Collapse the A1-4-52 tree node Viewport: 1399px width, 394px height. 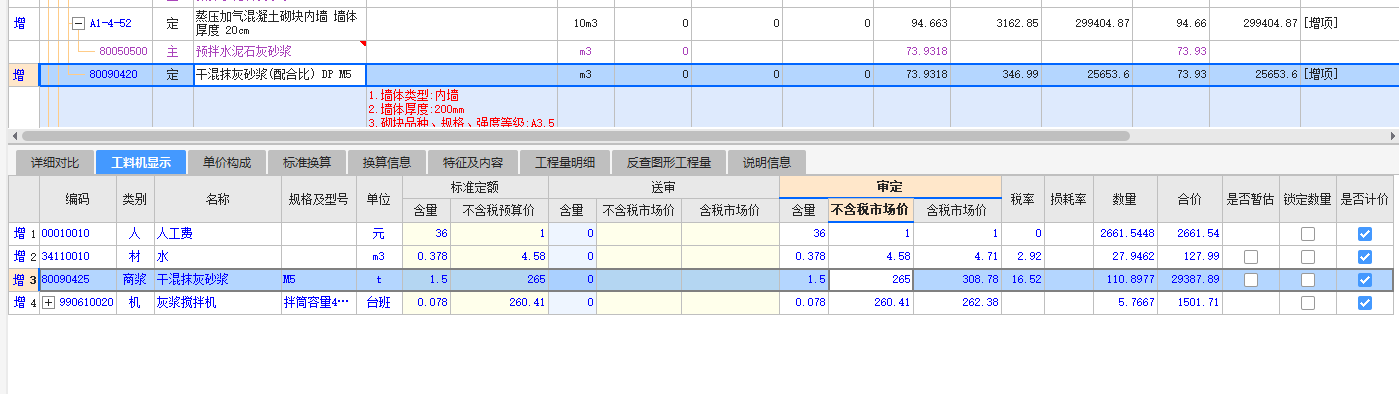click(x=79, y=22)
